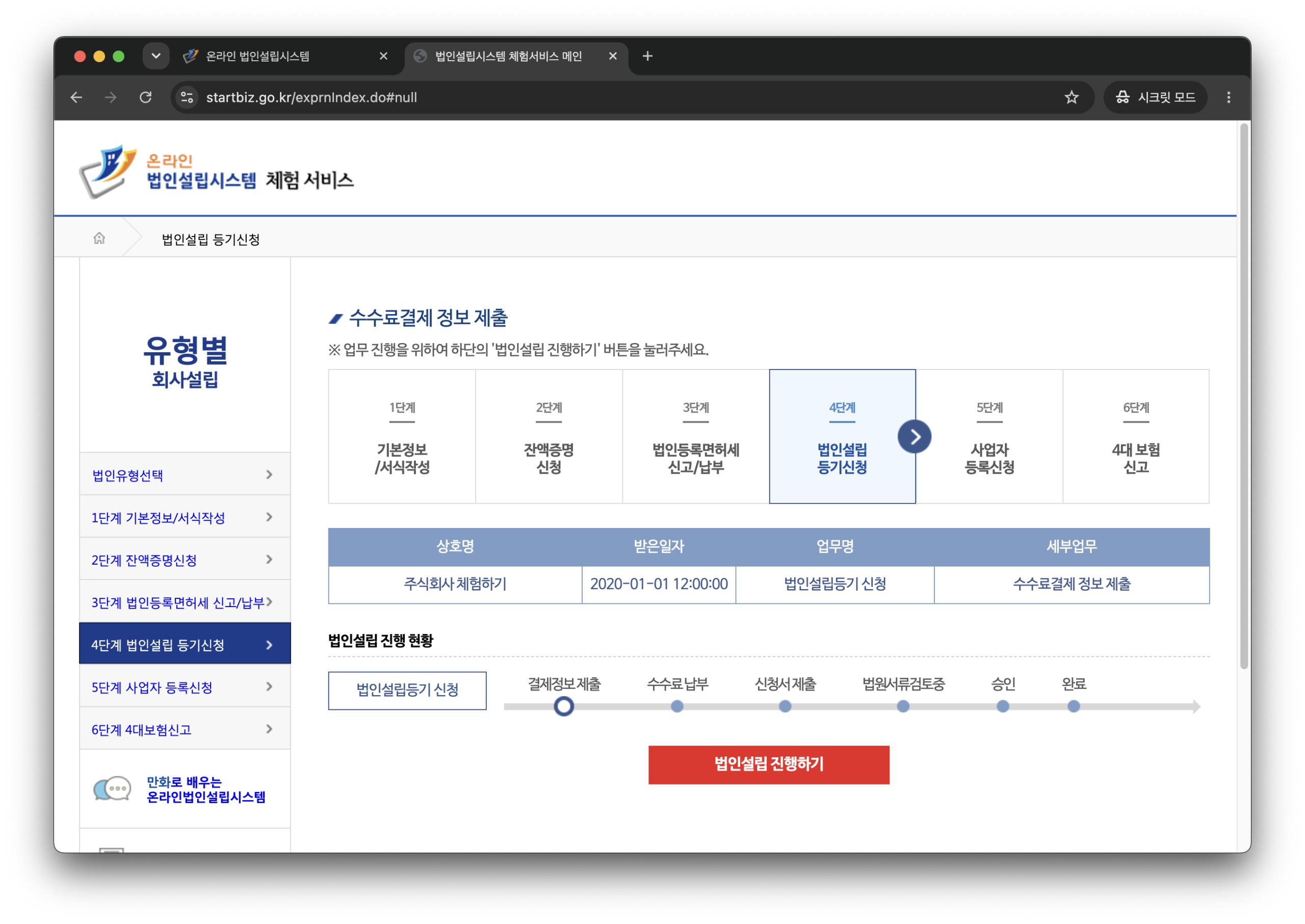Click the green macOS fullscreen button

coord(118,56)
